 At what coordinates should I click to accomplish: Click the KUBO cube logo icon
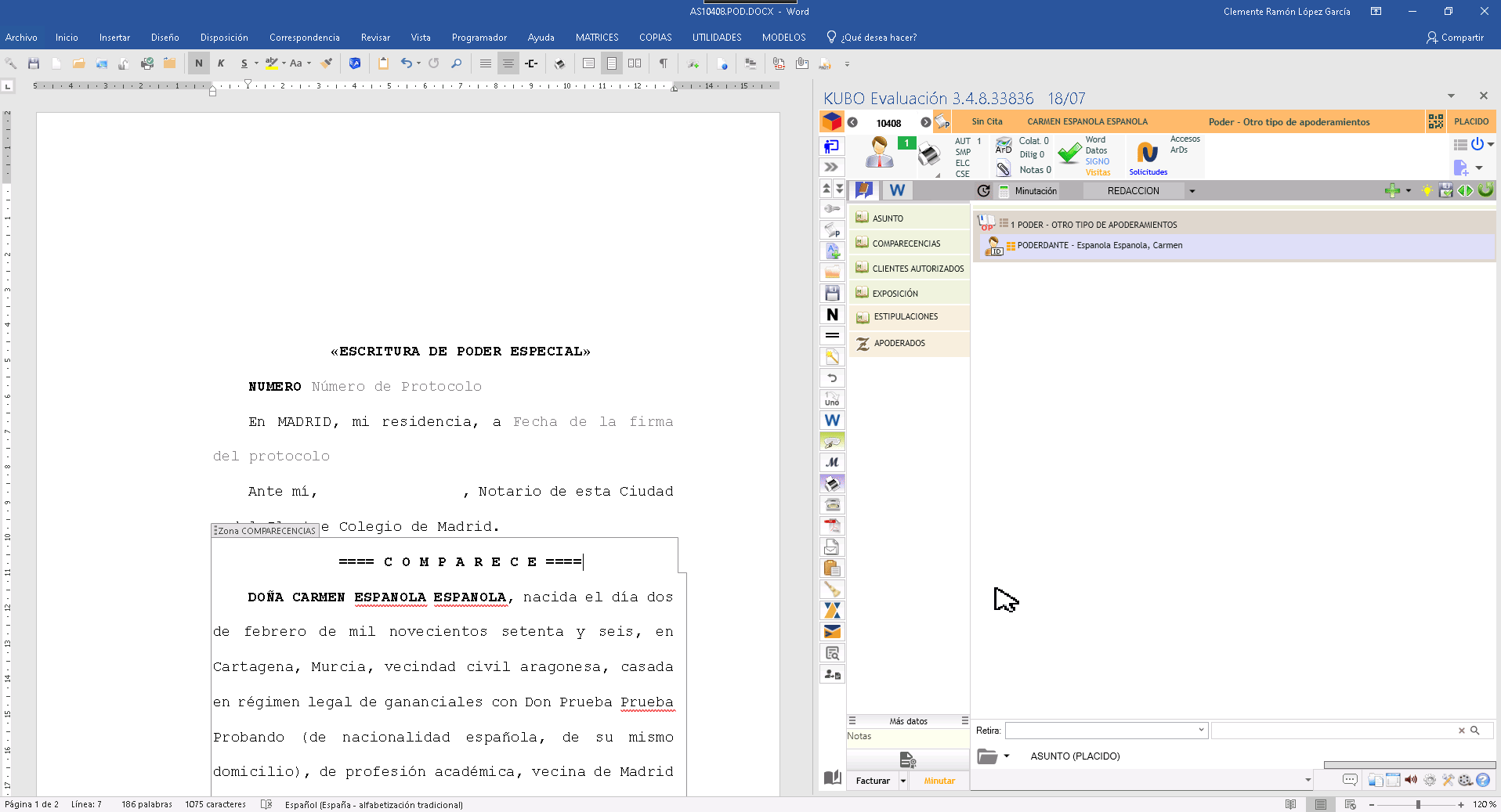831,121
